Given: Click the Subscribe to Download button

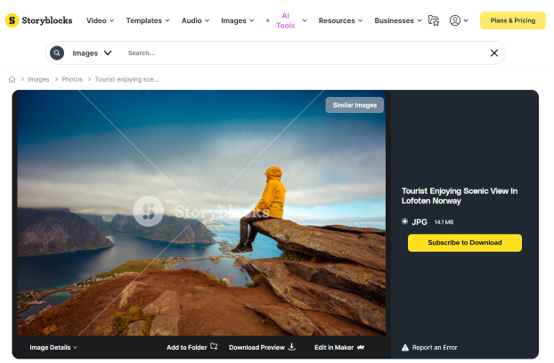Looking at the screenshot, I should pos(465,243).
